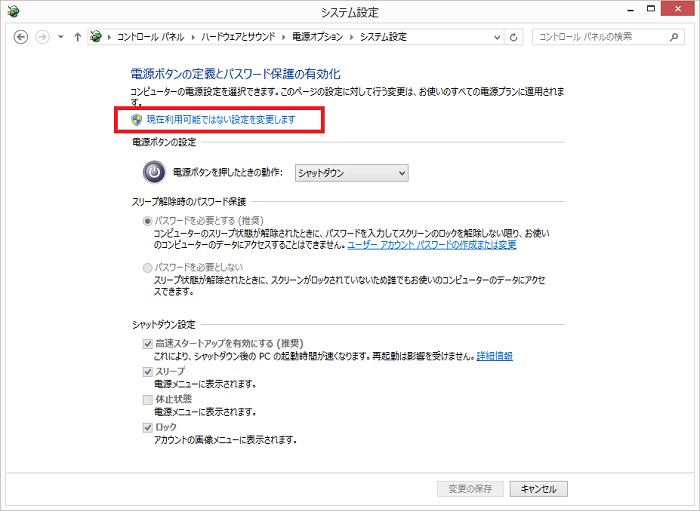The height and width of the screenshot is (511, 700).
Task: Click the refresh button beside address bar
Action: tap(514, 37)
